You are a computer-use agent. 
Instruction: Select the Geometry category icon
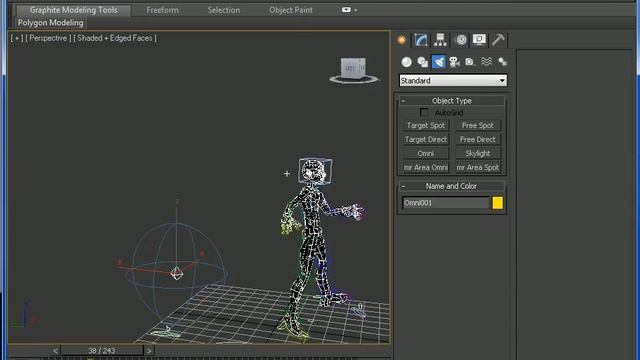click(407, 62)
